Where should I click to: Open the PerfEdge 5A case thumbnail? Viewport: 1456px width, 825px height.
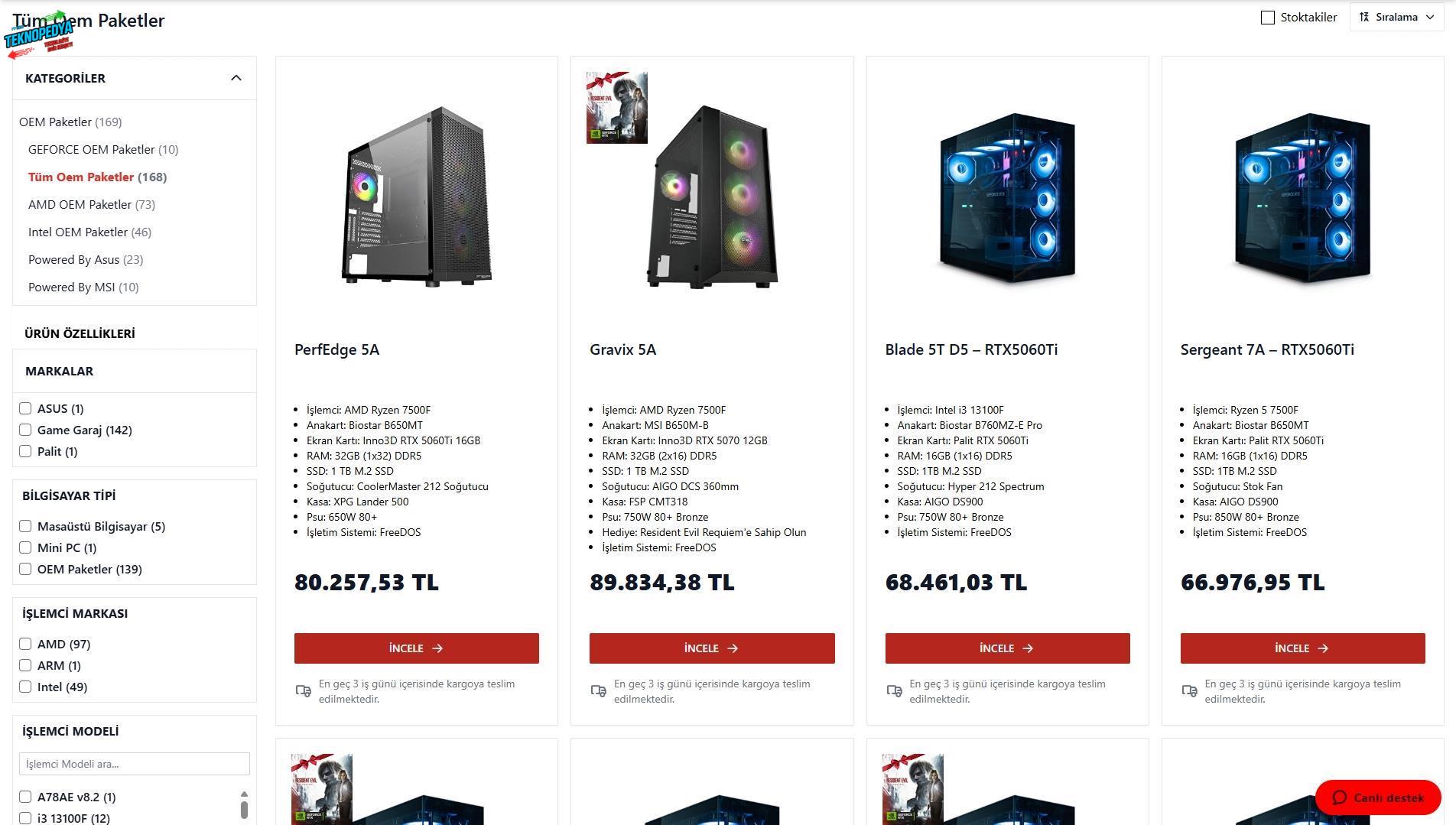tap(417, 197)
